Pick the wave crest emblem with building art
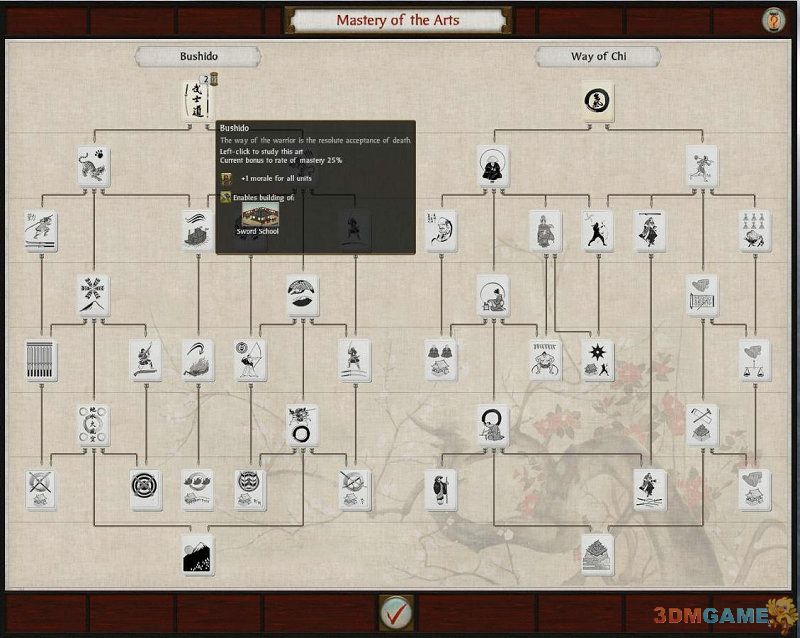The height and width of the screenshot is (638, 800). [251, 490]
